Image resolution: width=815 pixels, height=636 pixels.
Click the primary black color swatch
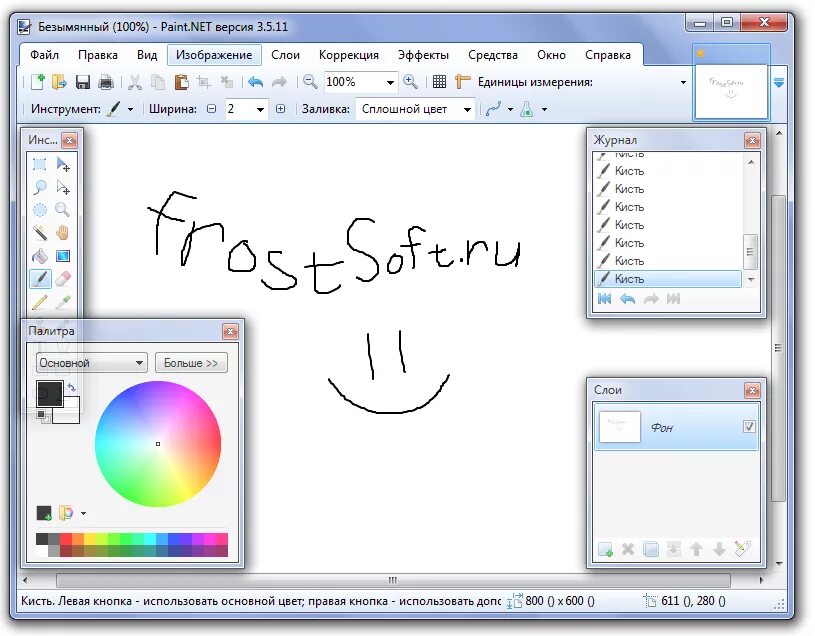[49, 393]
